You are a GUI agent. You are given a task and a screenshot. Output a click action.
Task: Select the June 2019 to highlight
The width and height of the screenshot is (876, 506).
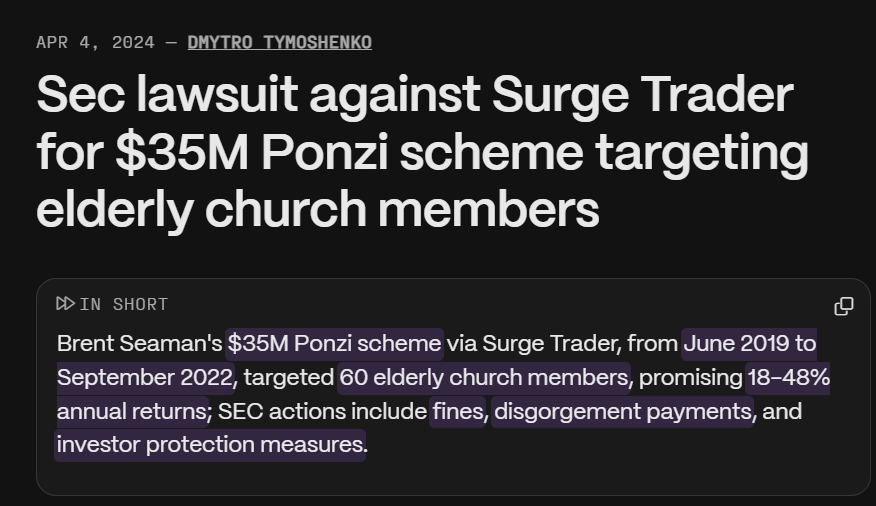point(749,343)
